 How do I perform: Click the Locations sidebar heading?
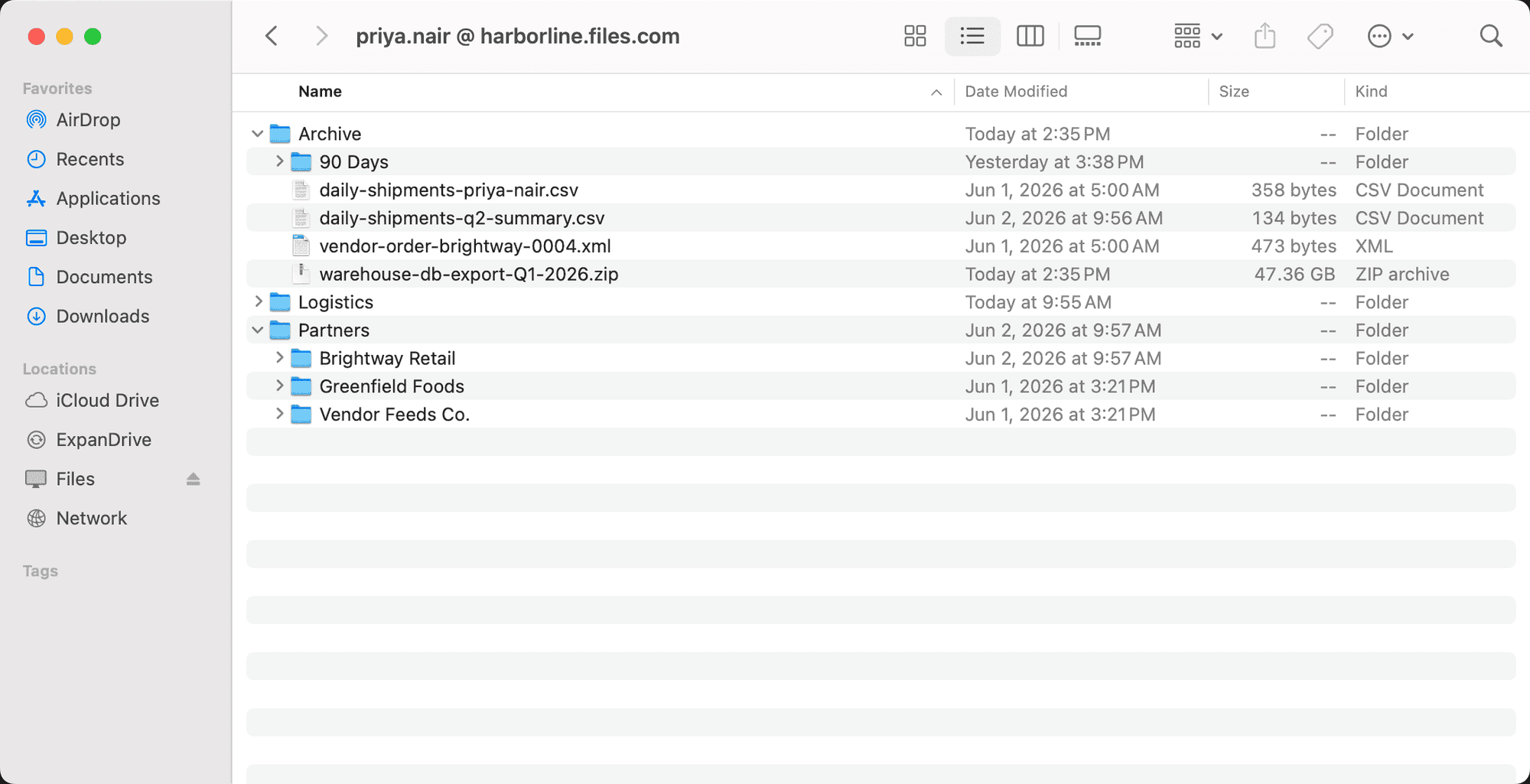coord(60,369)
